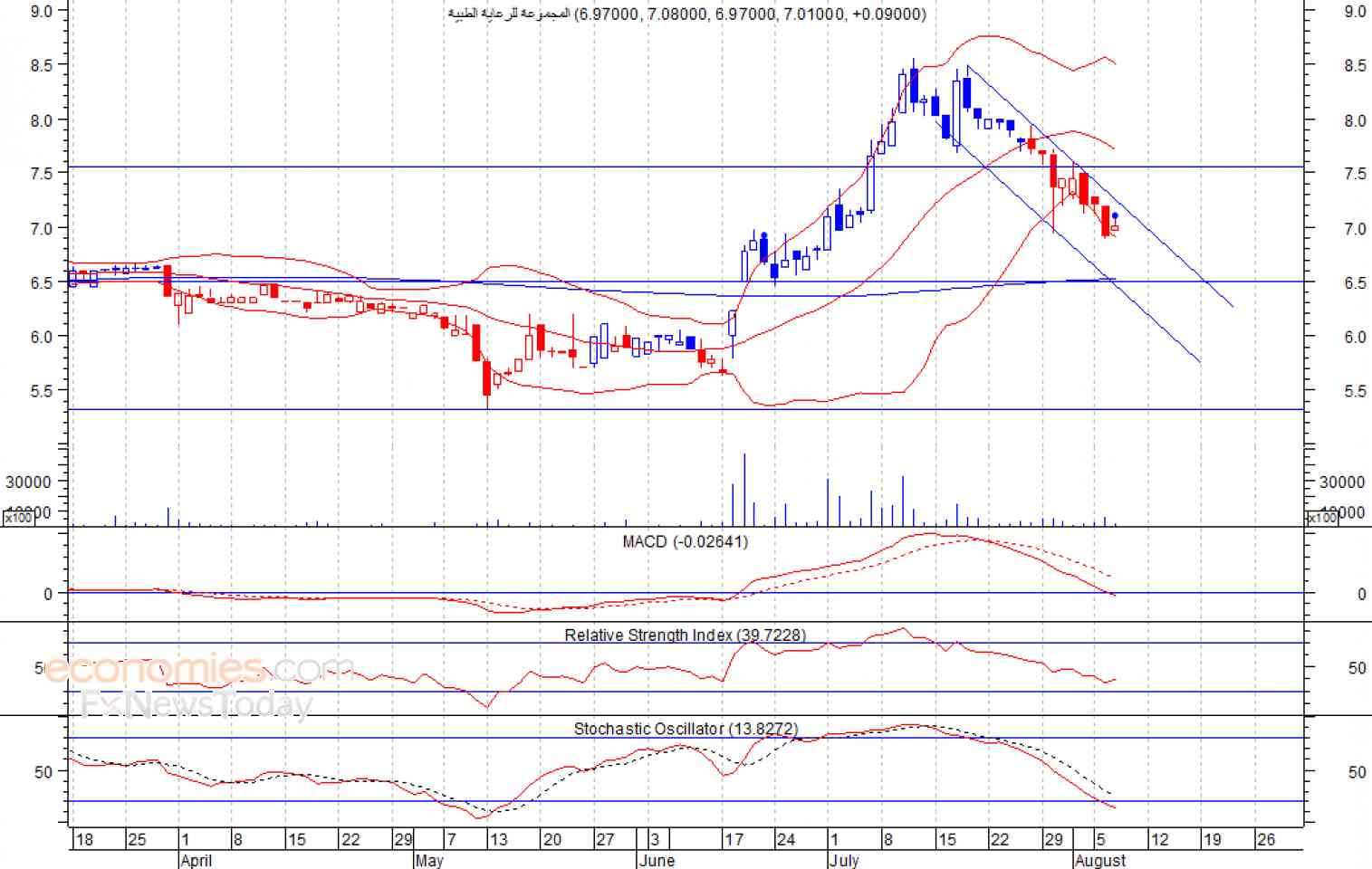Click the date label 13 in May

499,839
